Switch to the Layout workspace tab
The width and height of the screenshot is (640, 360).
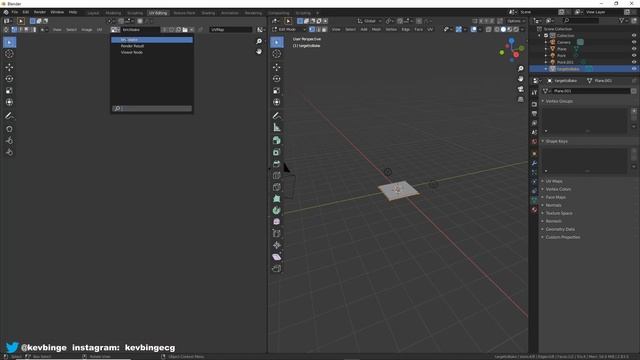(93, 13)
